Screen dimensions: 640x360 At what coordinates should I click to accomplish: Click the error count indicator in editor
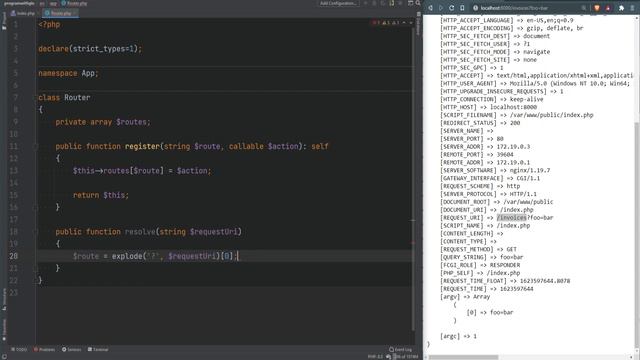[x=376, y=23]
